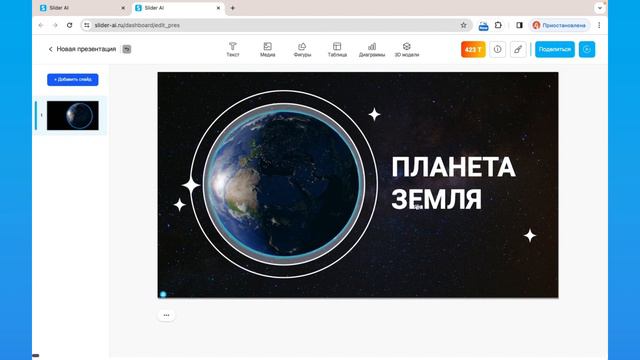Click the Новая презентация title
The height and width of the screenshot is (360, 640).
[x=86, y=49]
